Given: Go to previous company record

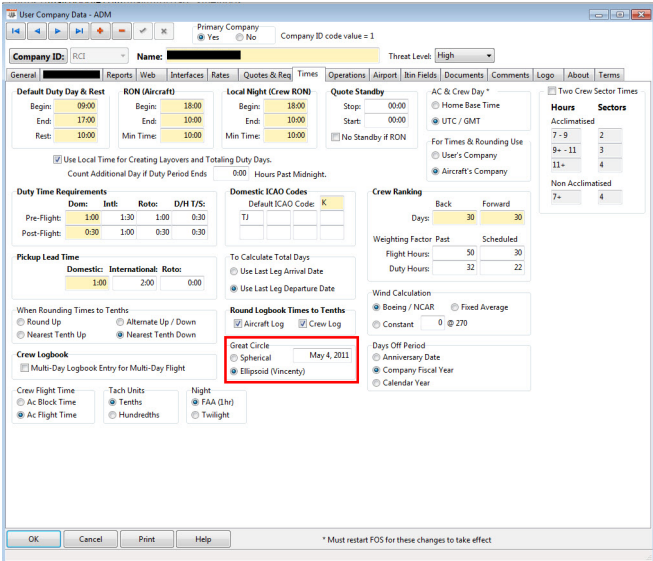Looking at the screenshot, I should point(37,31).
